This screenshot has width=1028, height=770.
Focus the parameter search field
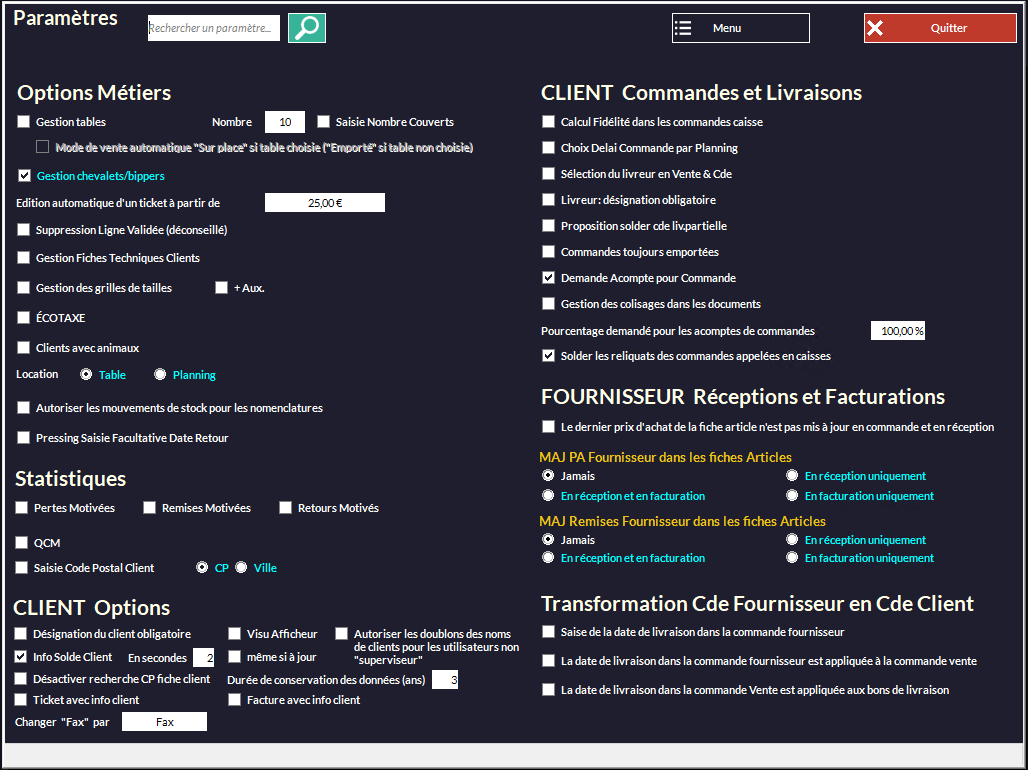coord(214,29)
